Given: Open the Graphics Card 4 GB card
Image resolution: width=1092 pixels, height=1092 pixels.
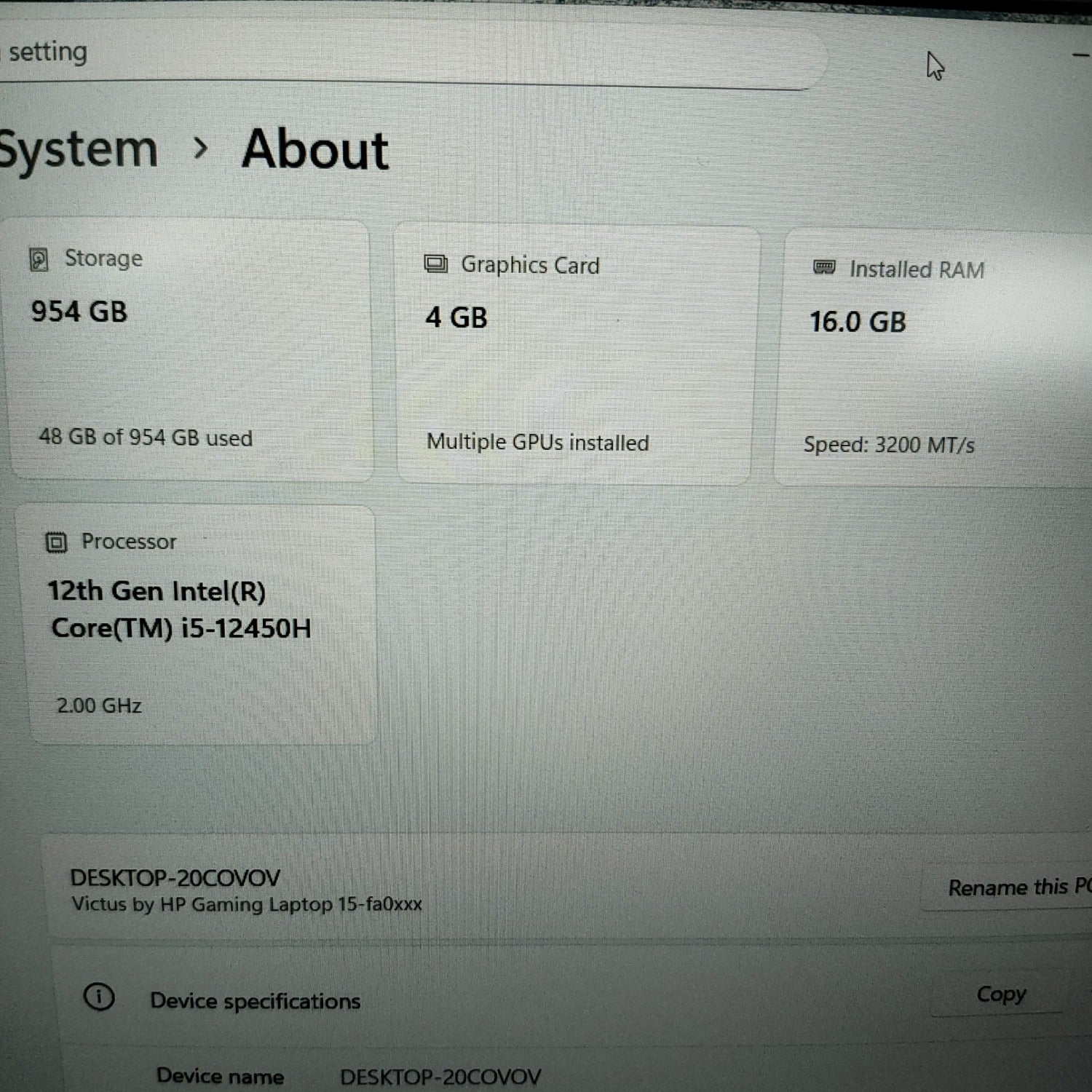Looking at the screenshot, I should 575,355.
